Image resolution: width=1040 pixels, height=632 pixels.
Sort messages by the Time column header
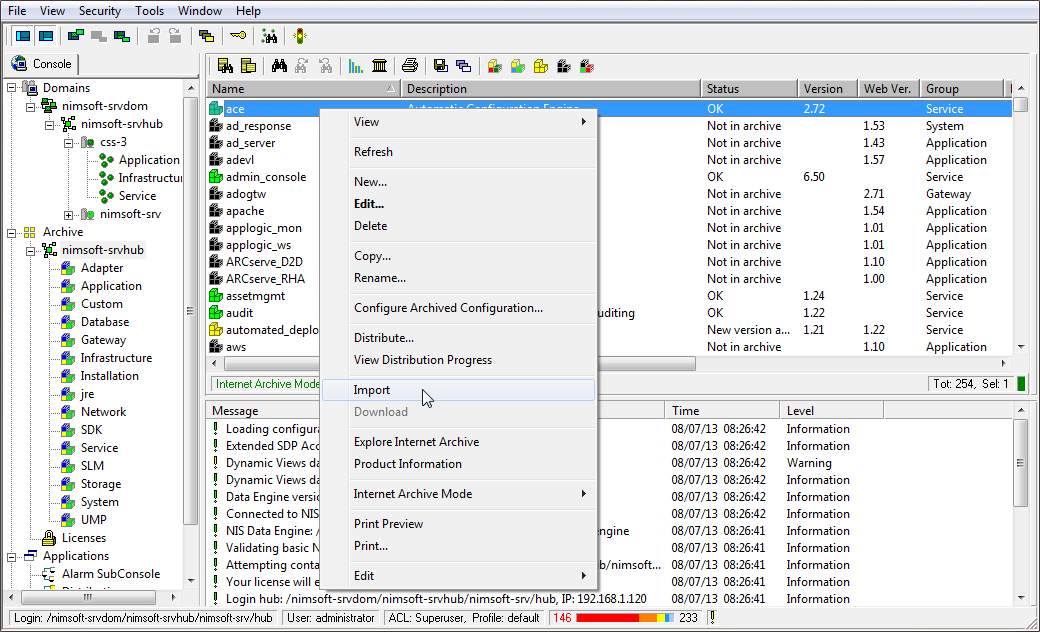(x=722, y=411)
